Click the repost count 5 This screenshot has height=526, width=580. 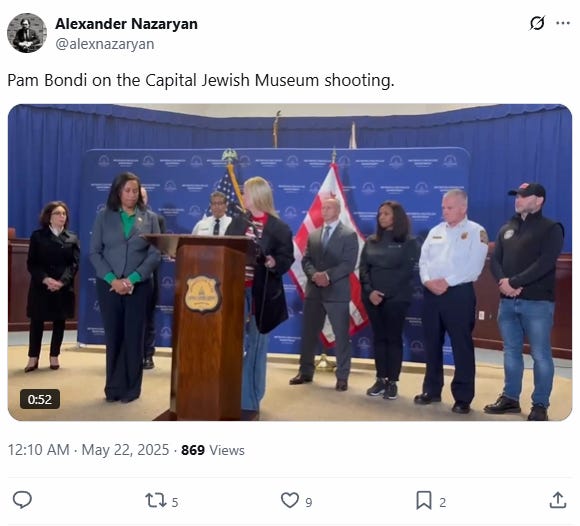(x=175, y=502)
